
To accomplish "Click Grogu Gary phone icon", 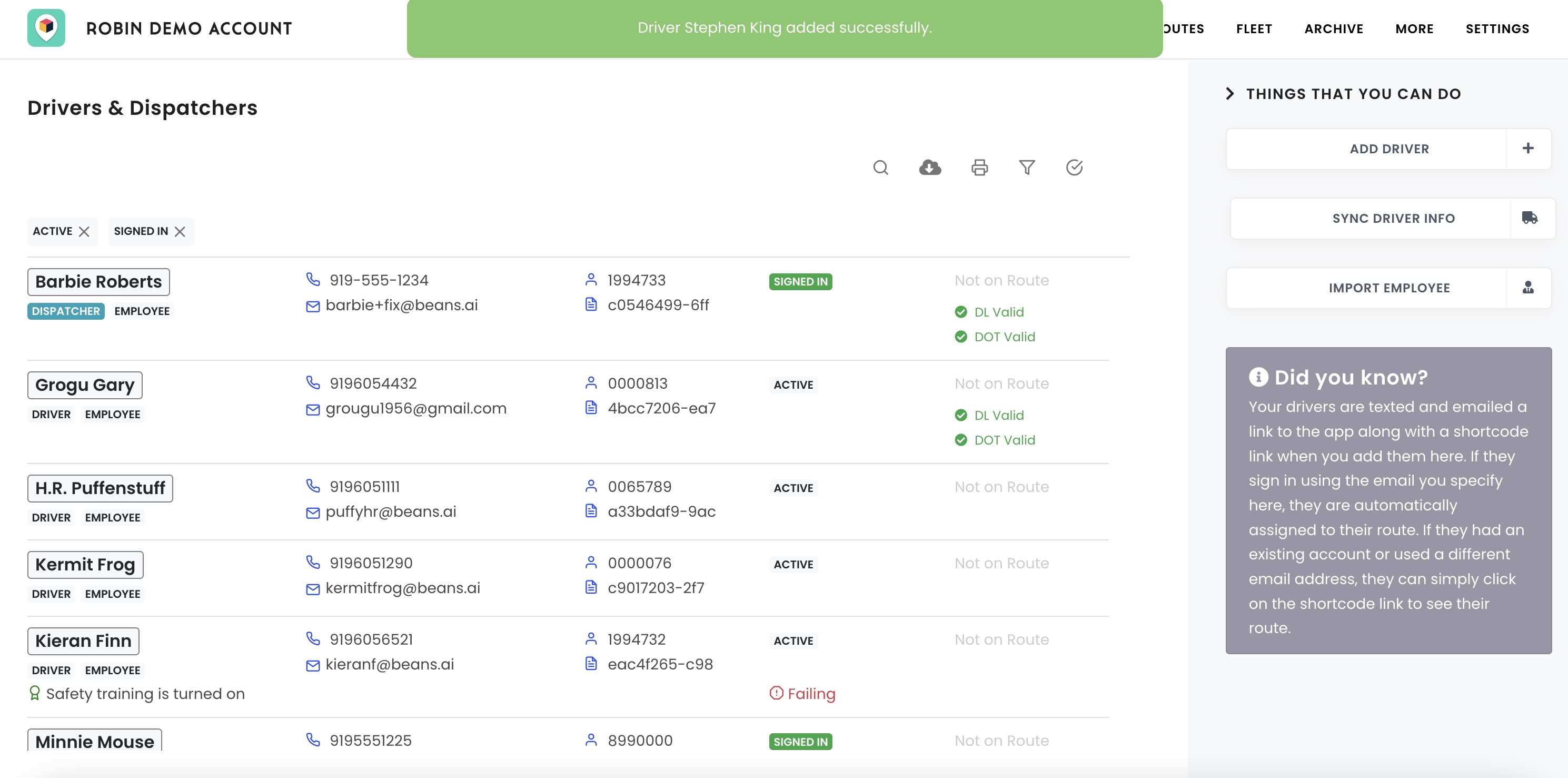I will click(313, 383).
